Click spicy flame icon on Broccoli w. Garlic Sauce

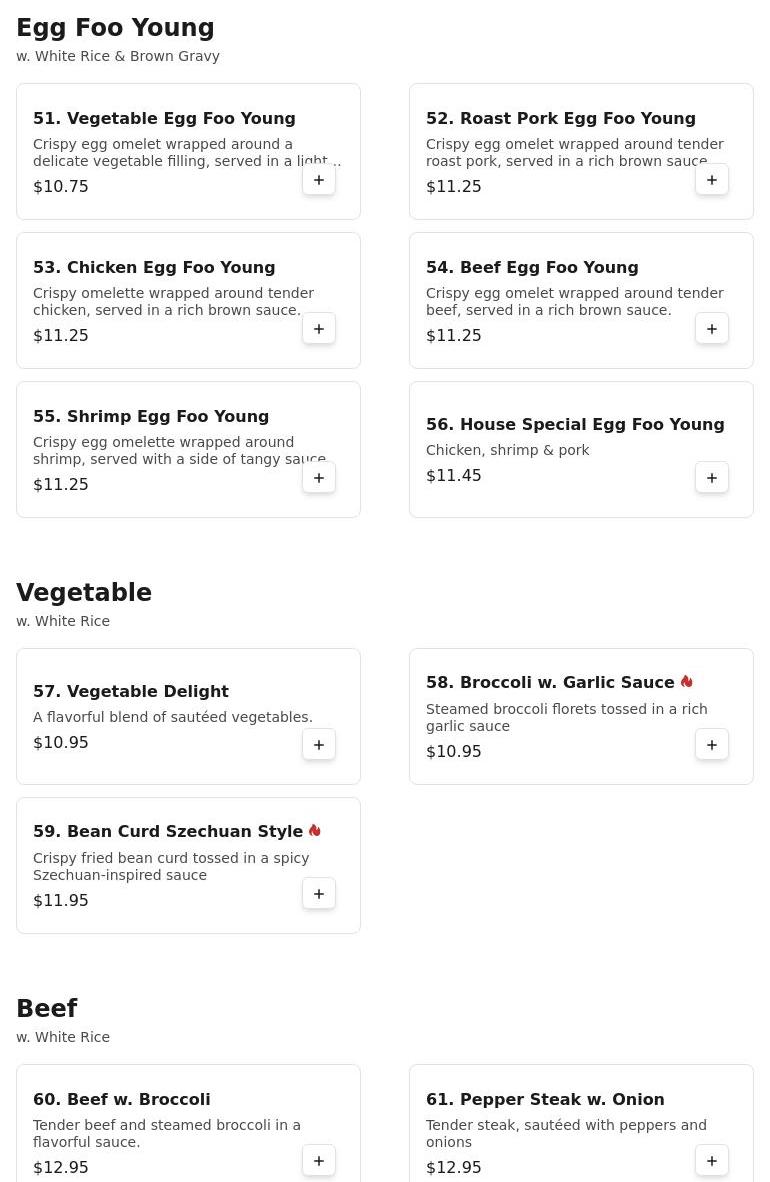687,682
